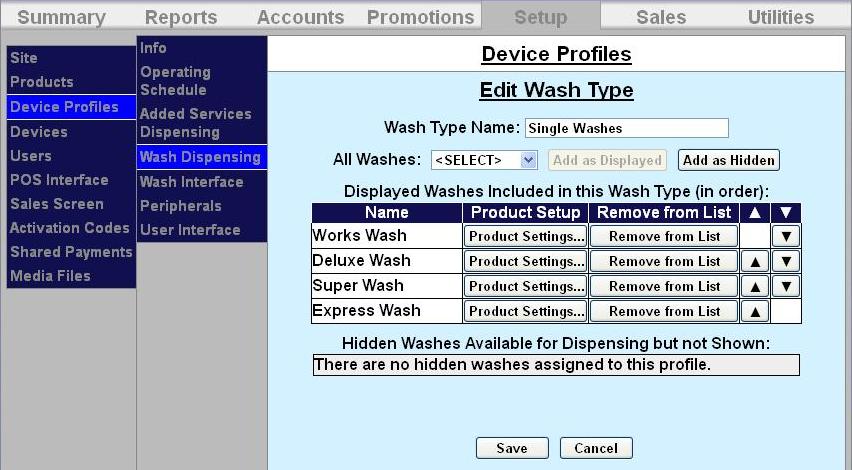Open the Utilities tab

(x=781, y=17)
